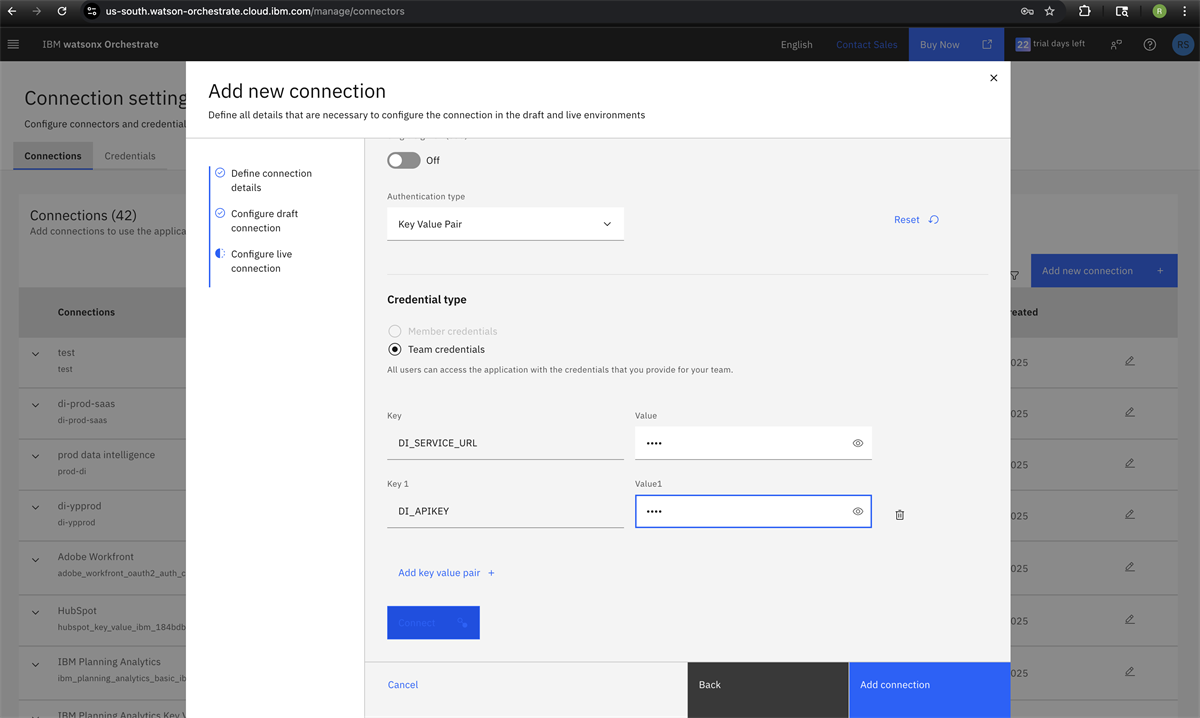Image resolution: width=1200 pixels, height=718 pixels.
Task: Expand the di-ypprod connection row
Action: coord(36,507)
